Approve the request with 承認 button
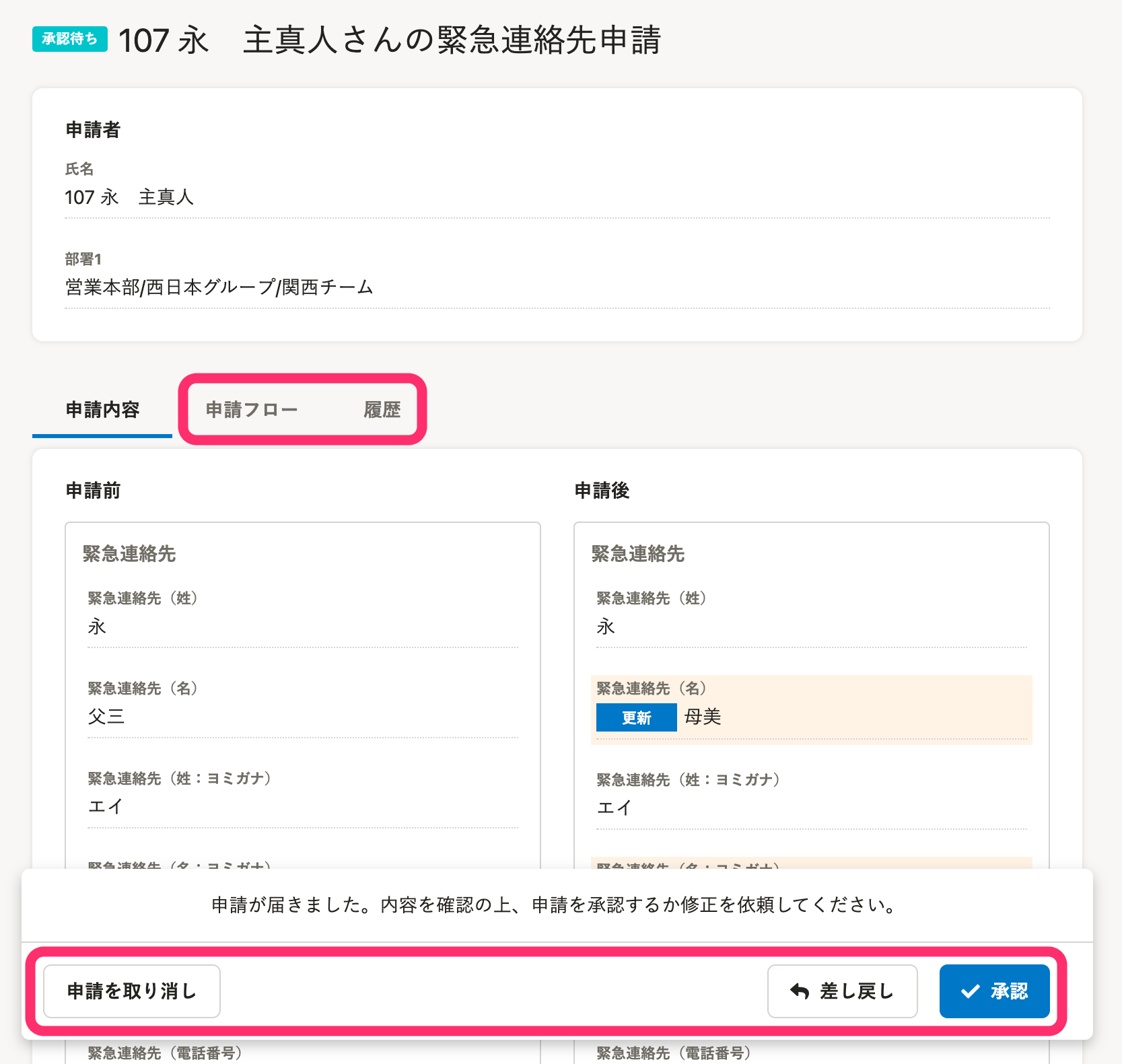1122x1064 pixels. coord(995,991)
